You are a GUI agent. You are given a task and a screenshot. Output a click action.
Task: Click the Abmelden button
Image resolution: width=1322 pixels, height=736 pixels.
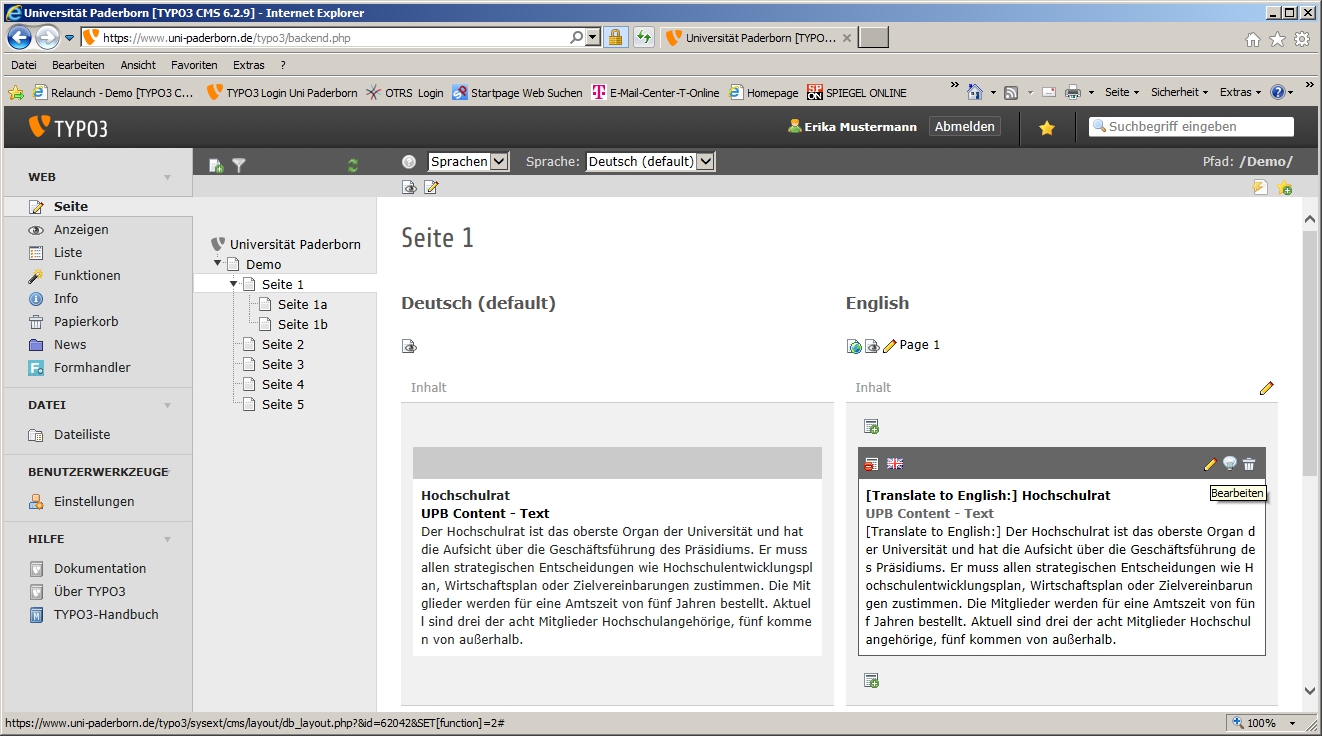pyautogui.click(x=964, y=127)
